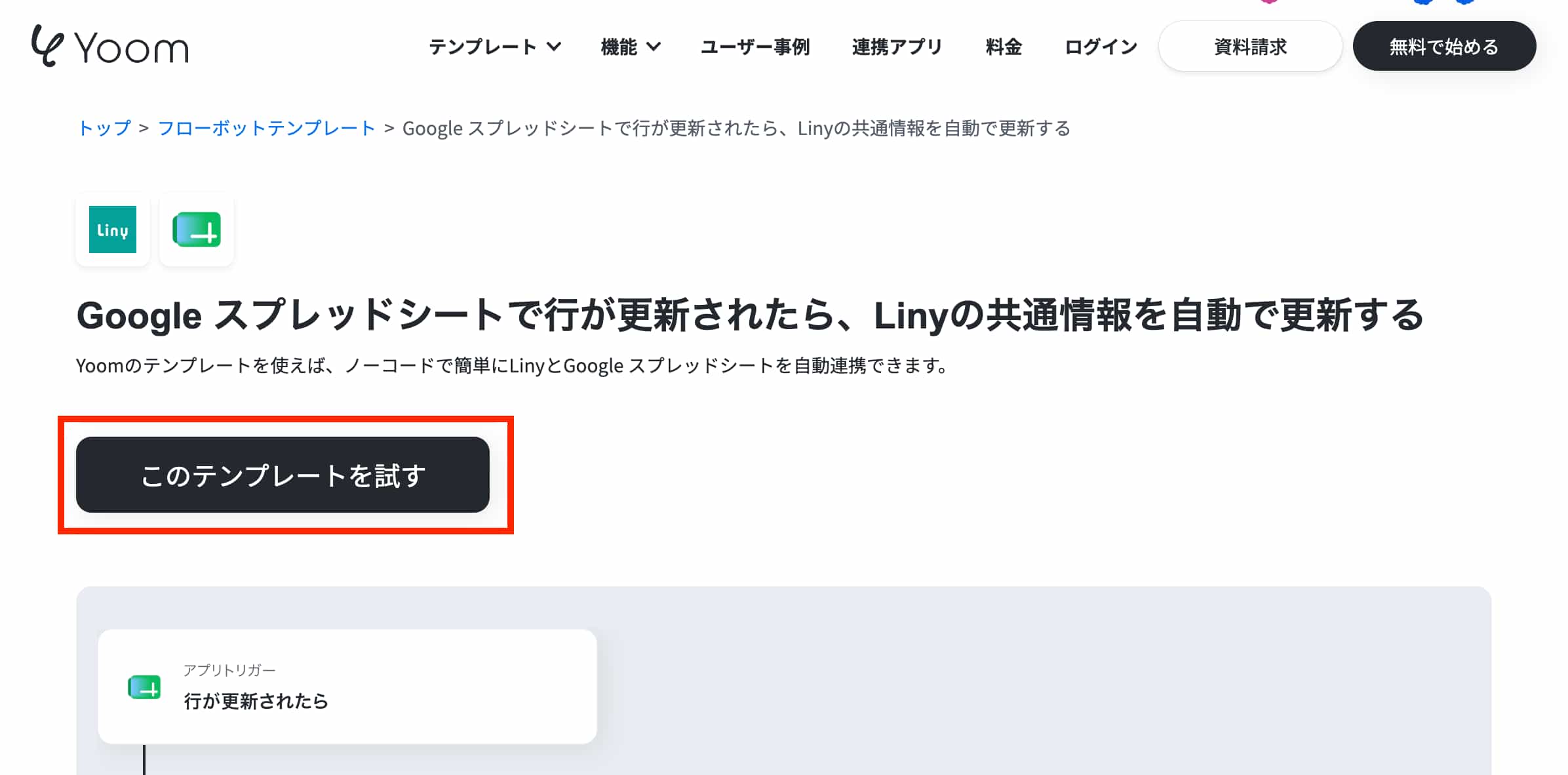Click the 無料で始める button

tap(1444, 47)
